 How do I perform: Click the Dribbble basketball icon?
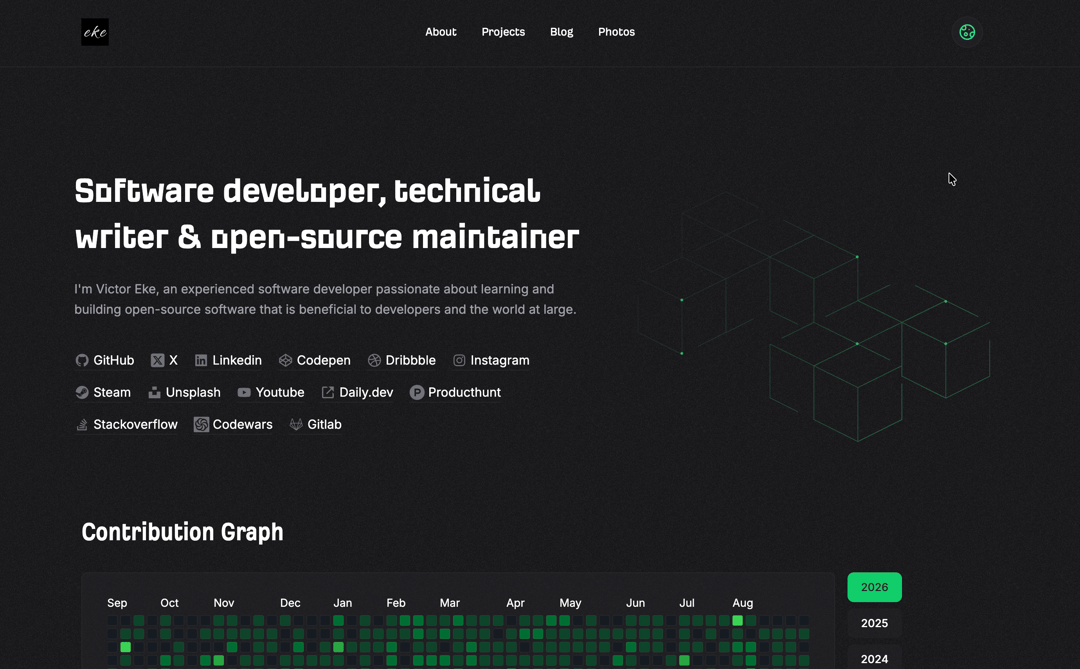tap(374, 360)
